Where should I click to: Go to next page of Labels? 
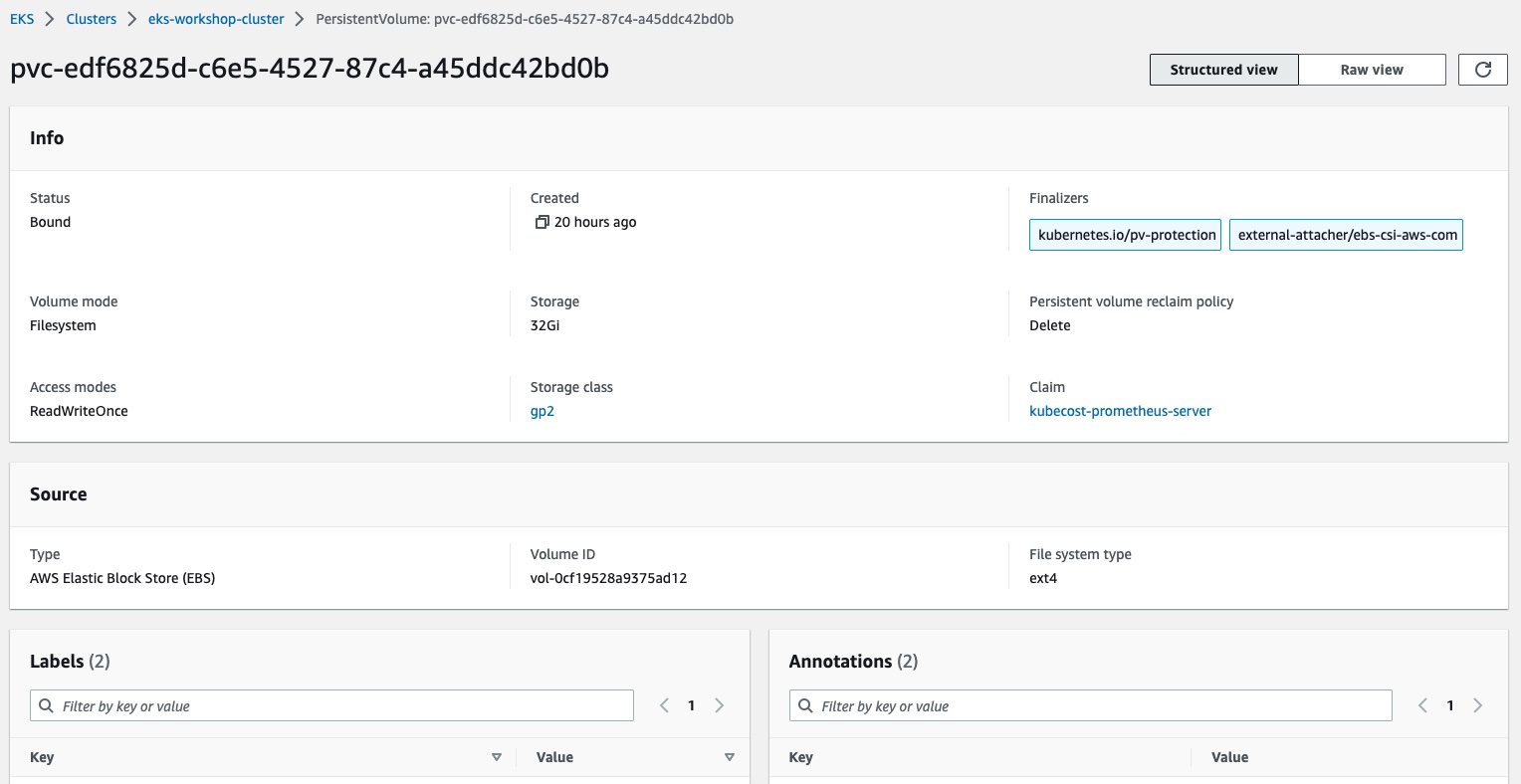(x=720, y=705)
